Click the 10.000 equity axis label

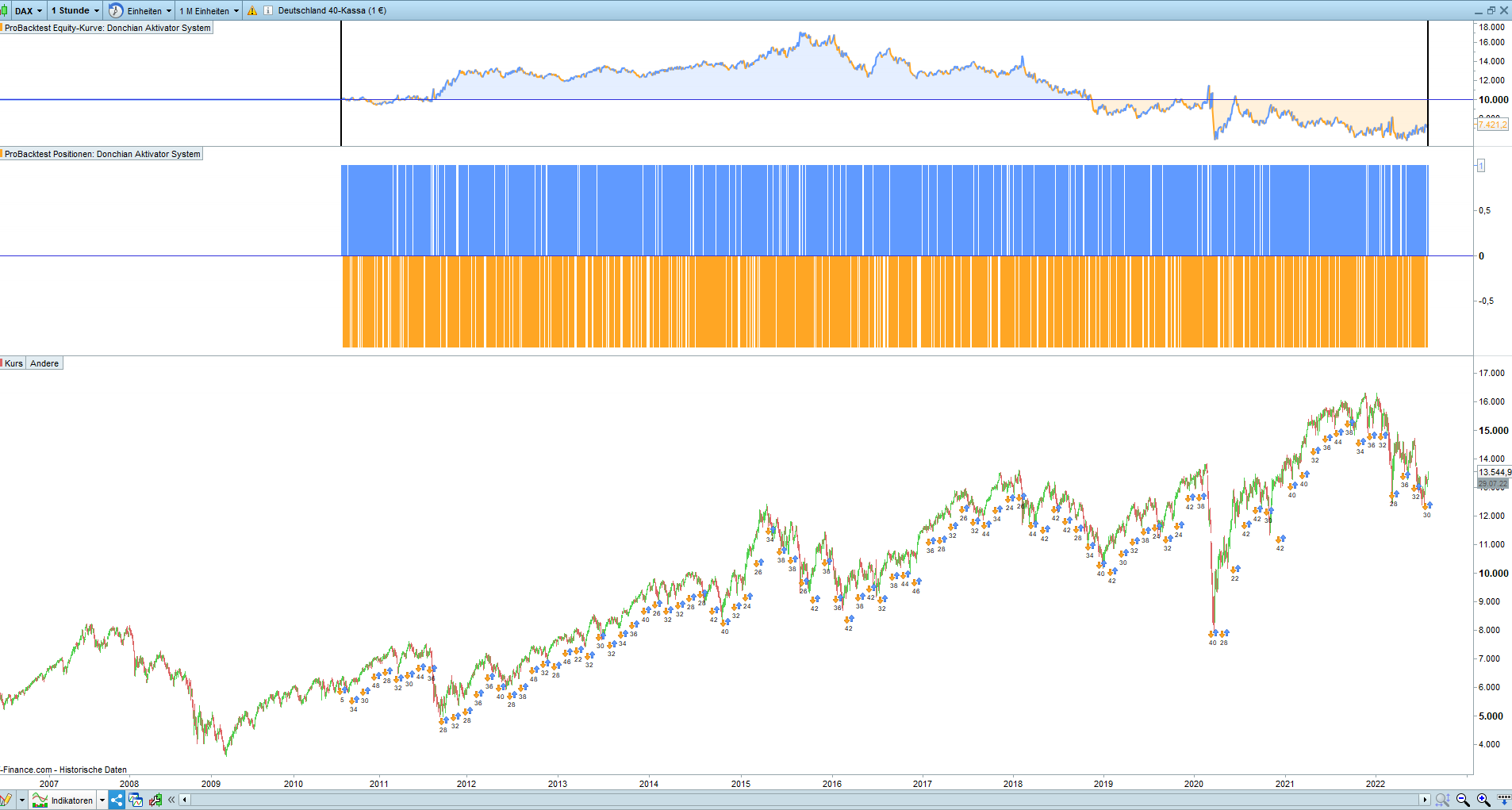[1494, 100]
